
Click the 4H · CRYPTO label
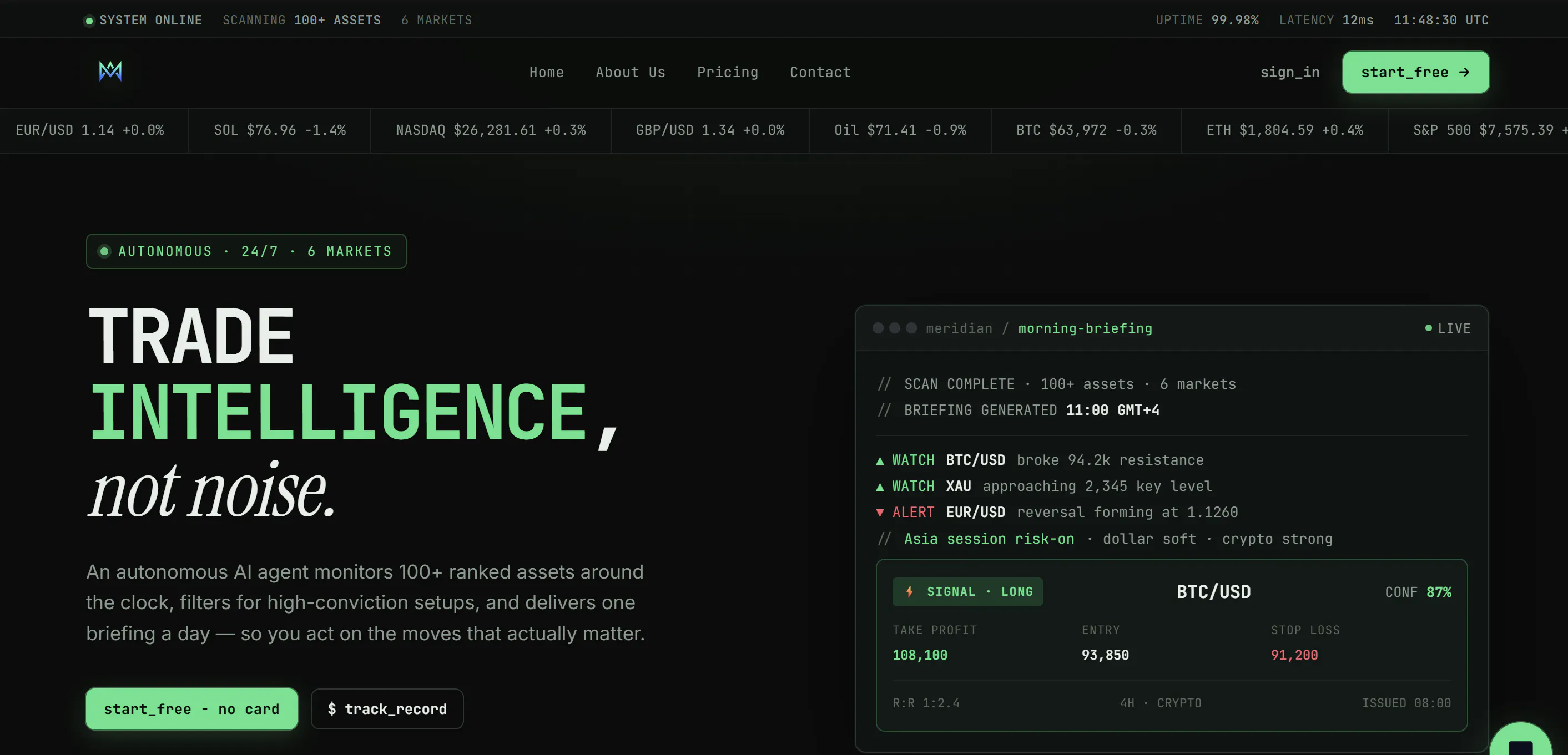click(x=1161, y=703)
